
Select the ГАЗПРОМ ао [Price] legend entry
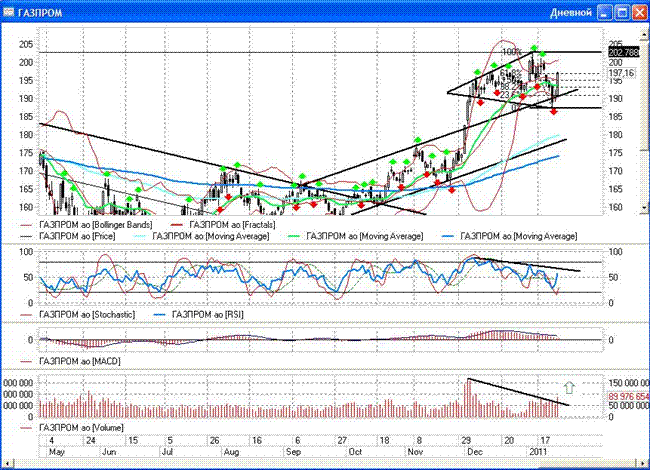(x=68, y=236)
